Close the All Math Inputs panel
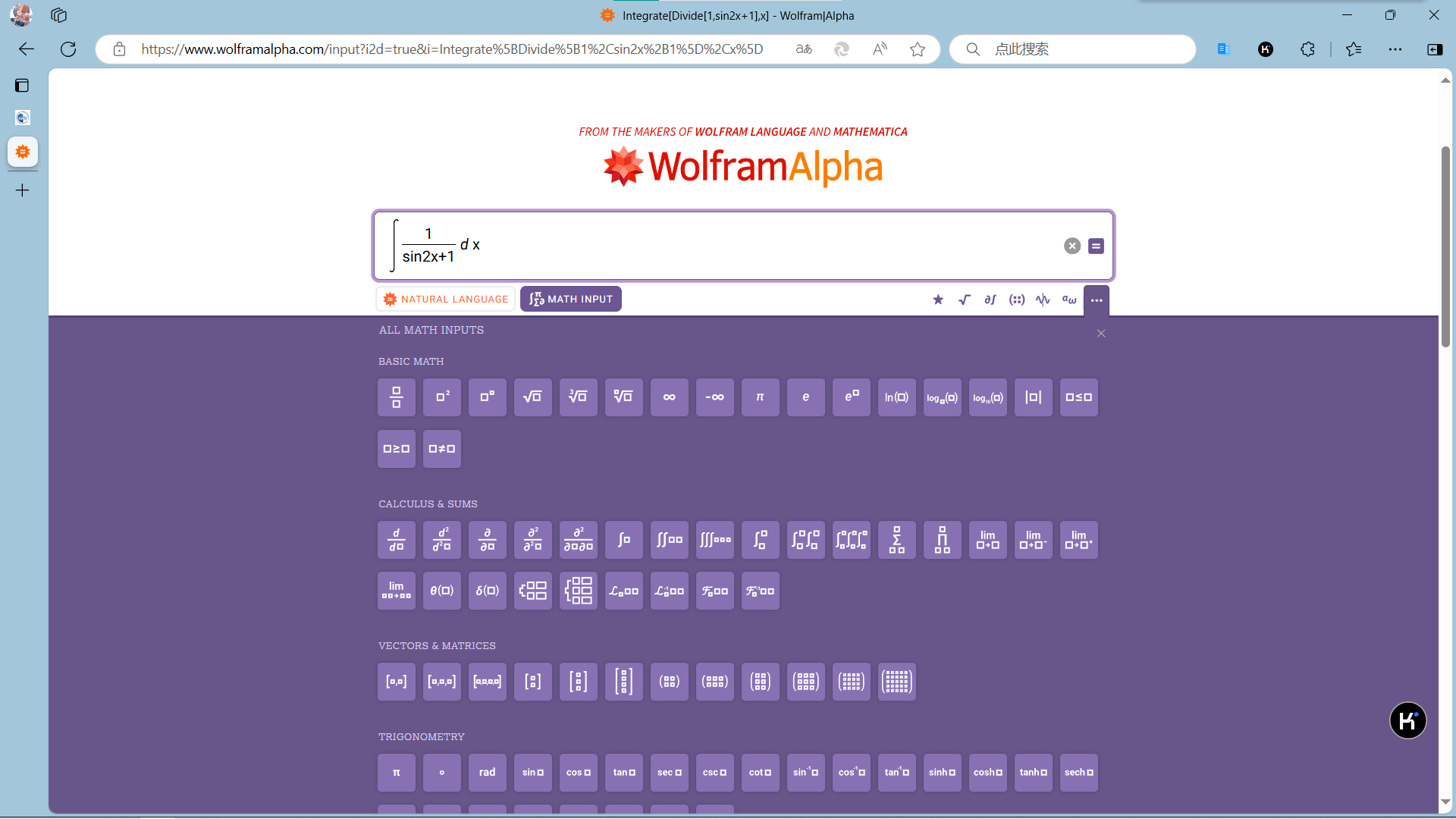 [x=1101, y=334]
